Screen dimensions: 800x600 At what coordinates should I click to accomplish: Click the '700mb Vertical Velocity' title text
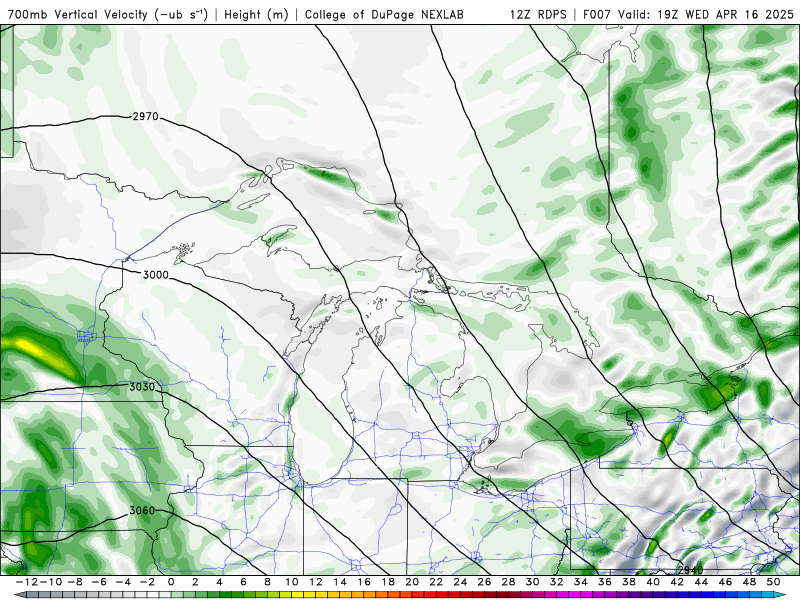pyautogui.click(x=77, y=14)
